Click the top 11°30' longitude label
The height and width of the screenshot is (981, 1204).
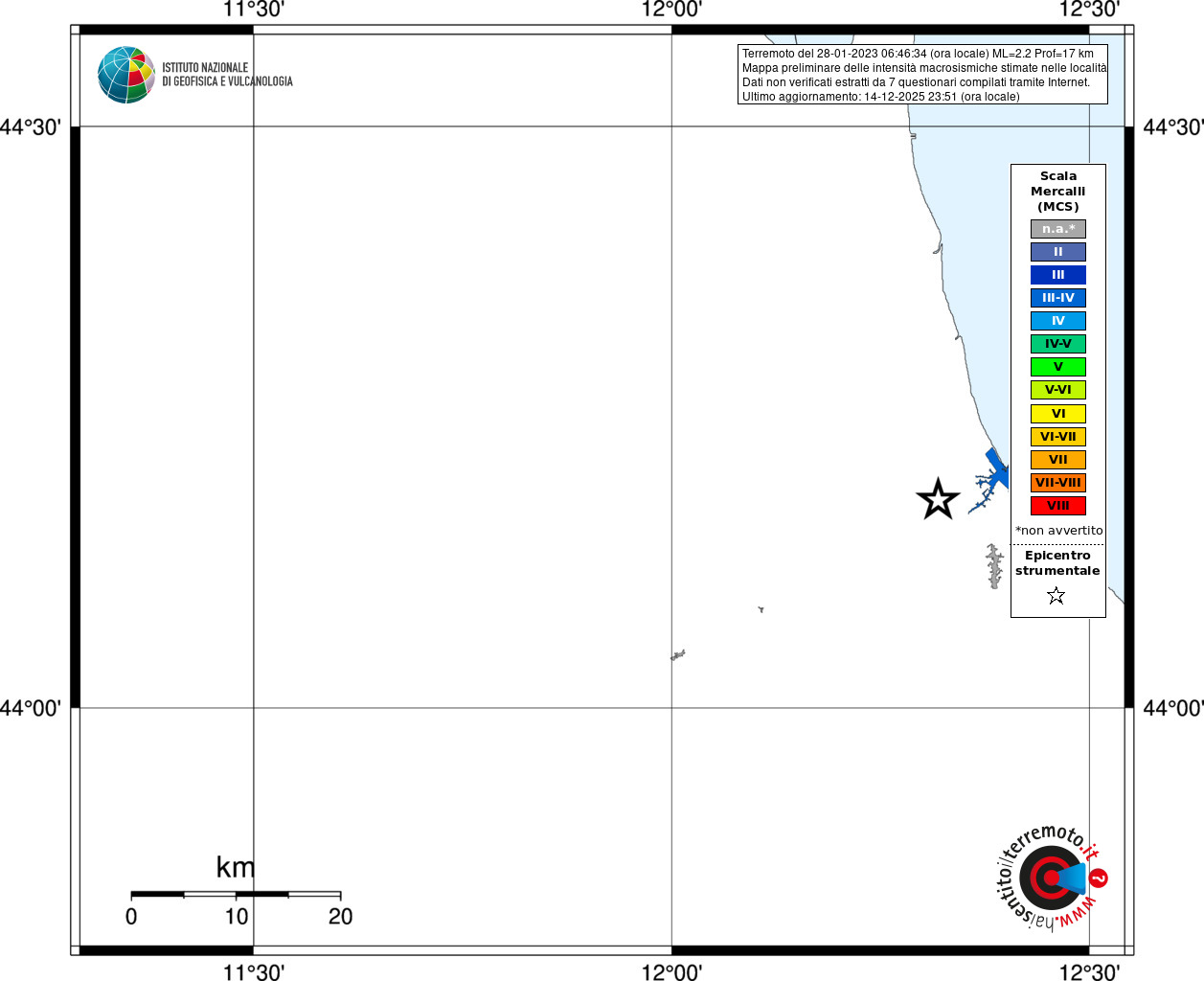click(254, 10)
